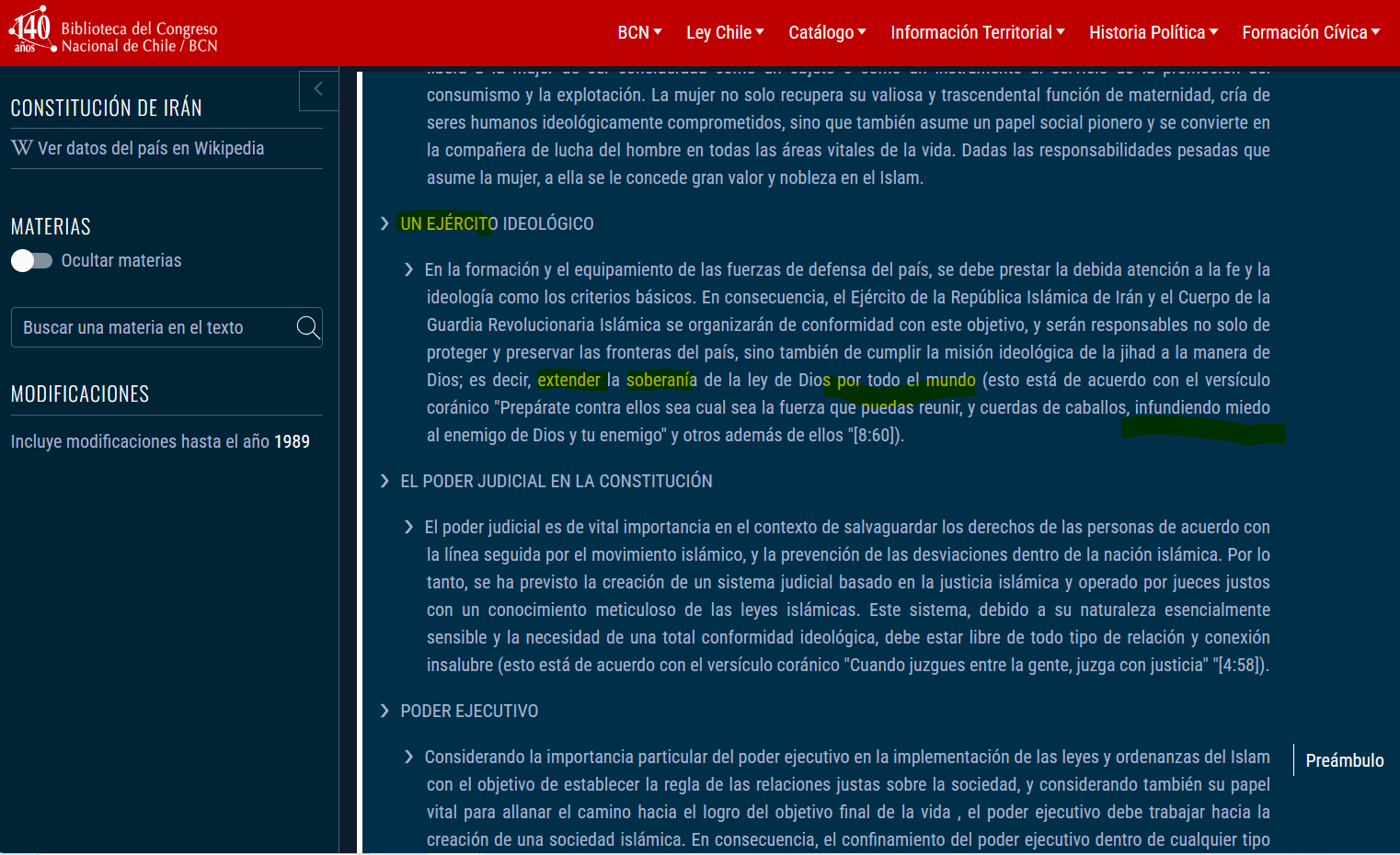Toggle chevron beside 'Considerando la importancia particular' paragraph
Screen dimensions: 1400x855
click(x=408, y=757)
